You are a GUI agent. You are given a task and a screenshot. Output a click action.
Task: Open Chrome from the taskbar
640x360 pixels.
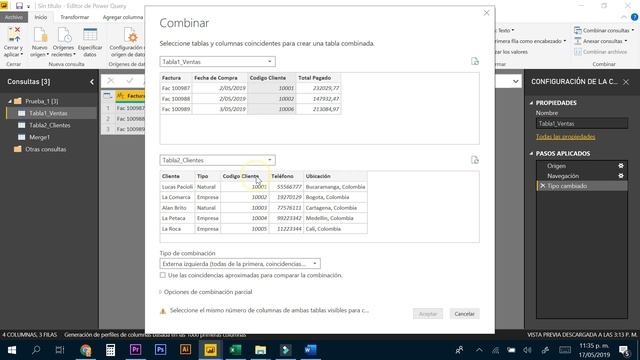pos(86,350)
